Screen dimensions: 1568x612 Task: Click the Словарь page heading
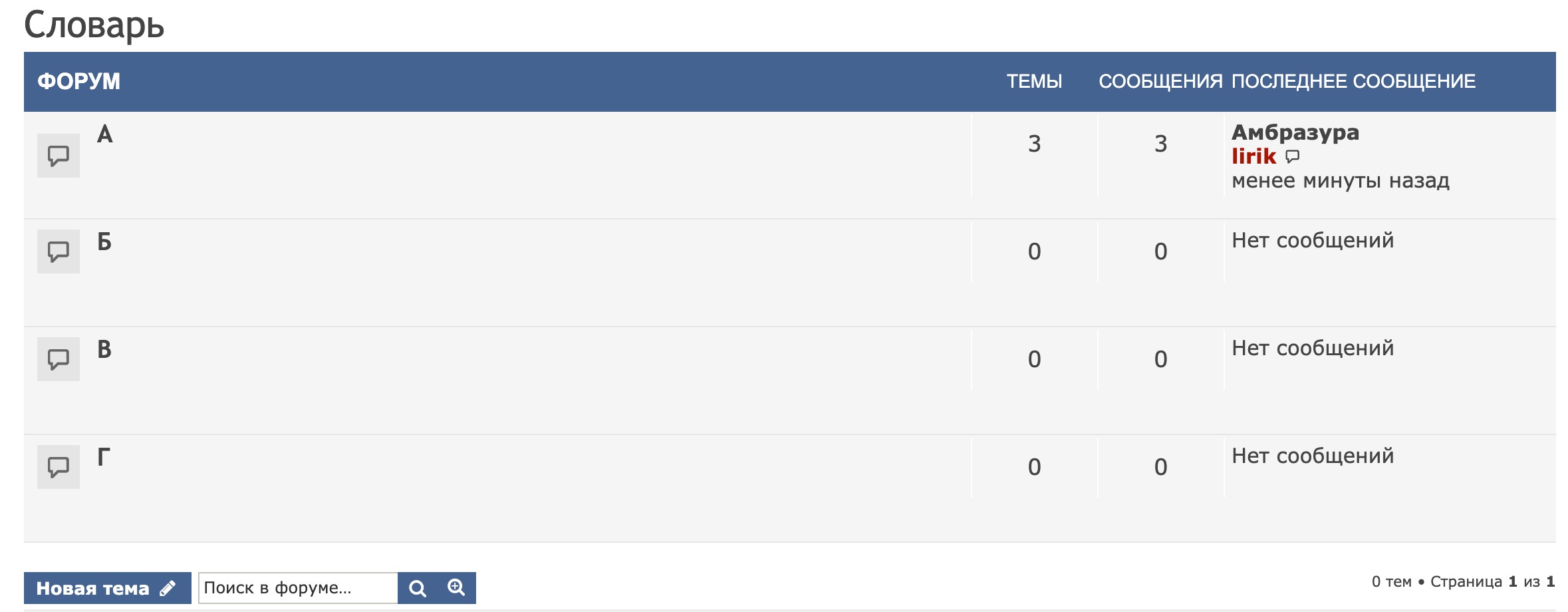(x=94, y=25)
